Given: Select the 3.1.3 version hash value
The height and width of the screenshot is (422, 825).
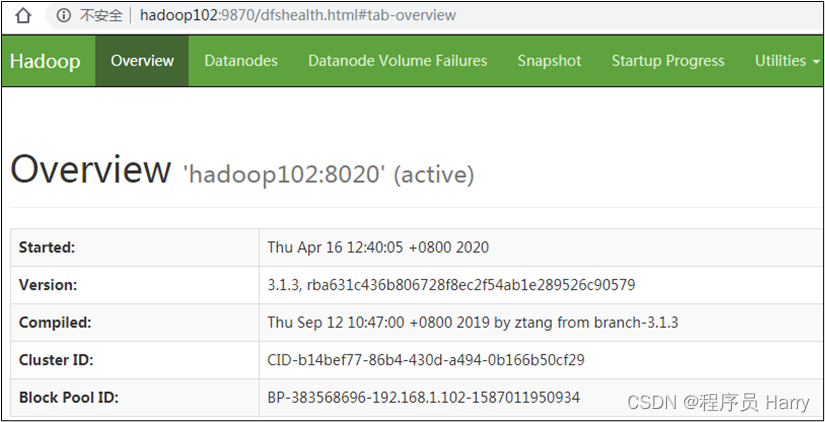Looking at the screenshot, I should [x=451, y=285].
